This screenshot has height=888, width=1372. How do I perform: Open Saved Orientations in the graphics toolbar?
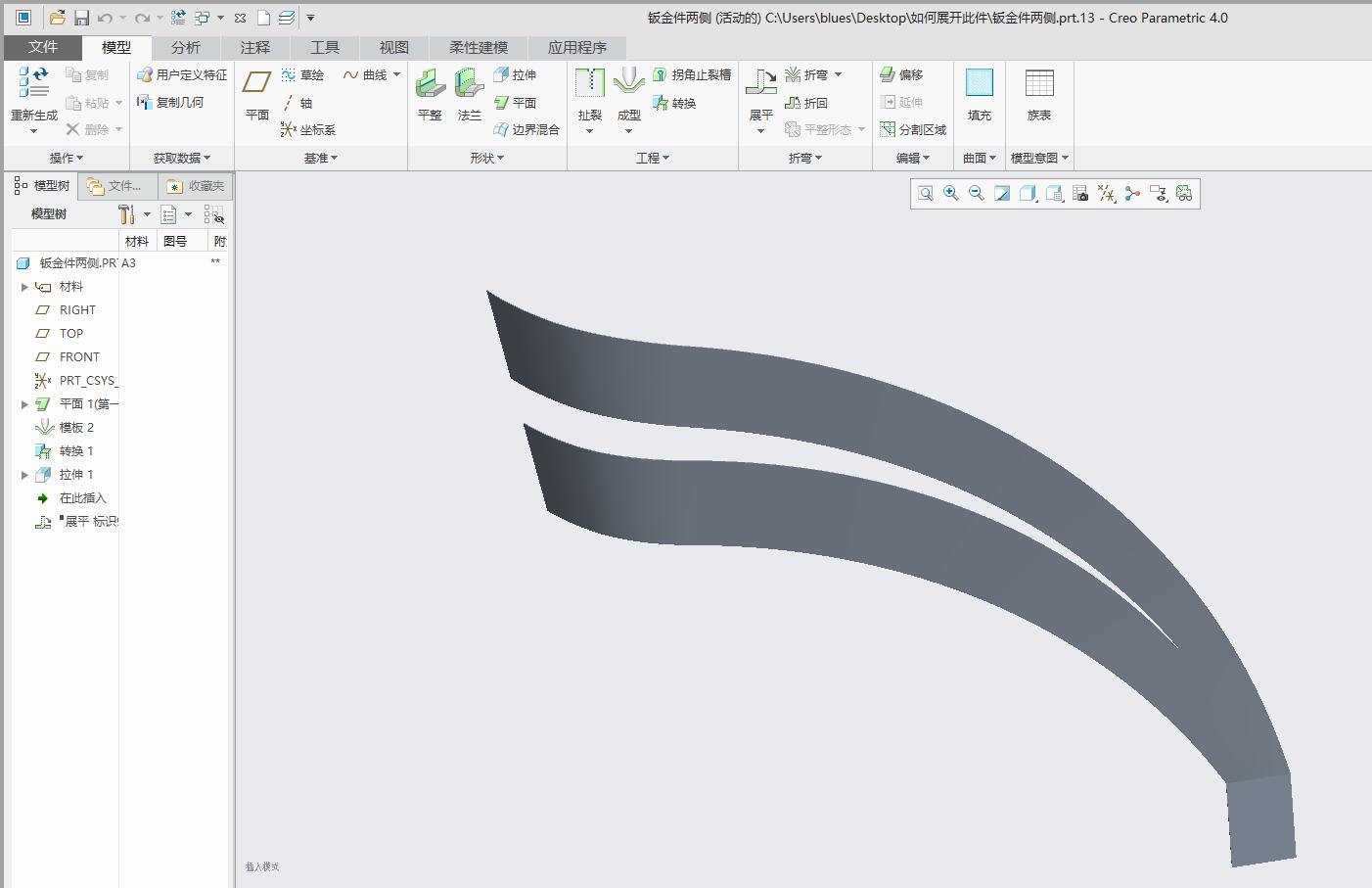[x=1054, y=194]
